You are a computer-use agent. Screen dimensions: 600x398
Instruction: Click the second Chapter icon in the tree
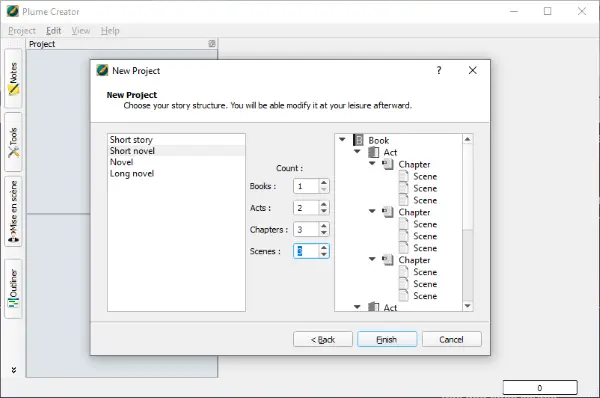(388, 212)
